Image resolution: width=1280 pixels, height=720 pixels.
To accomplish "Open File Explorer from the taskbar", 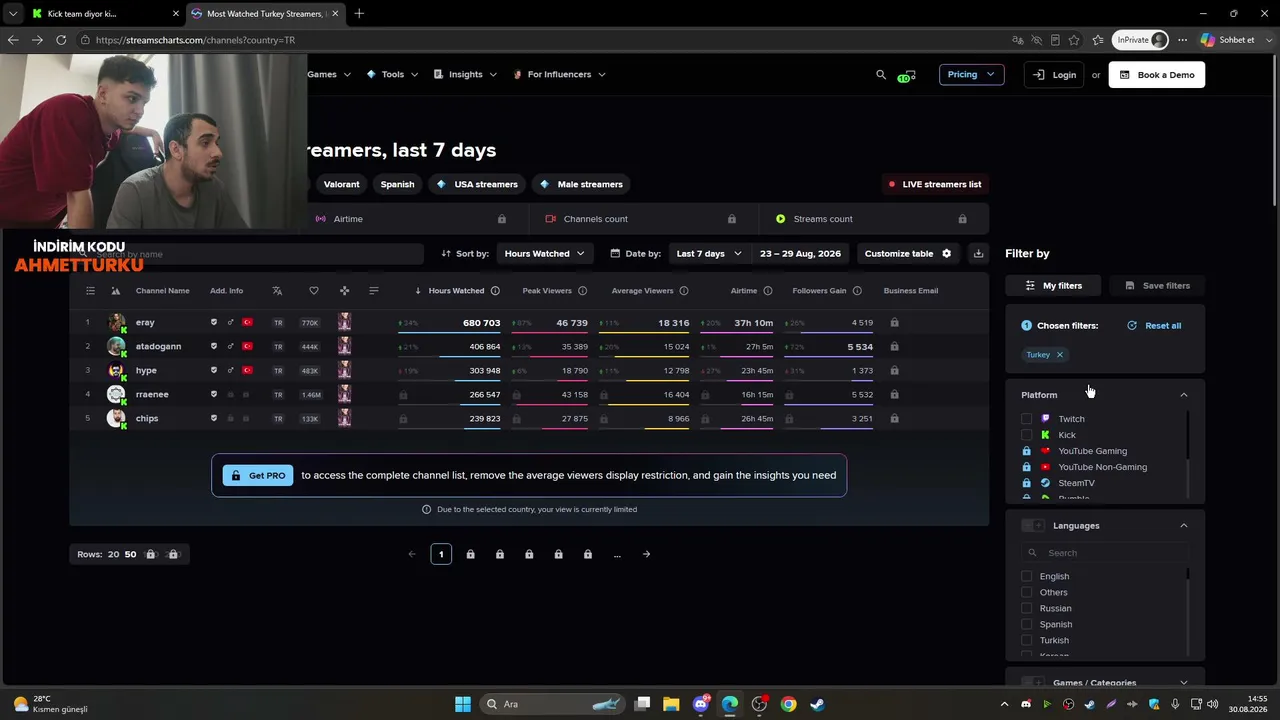I will [x=671, y=704].
